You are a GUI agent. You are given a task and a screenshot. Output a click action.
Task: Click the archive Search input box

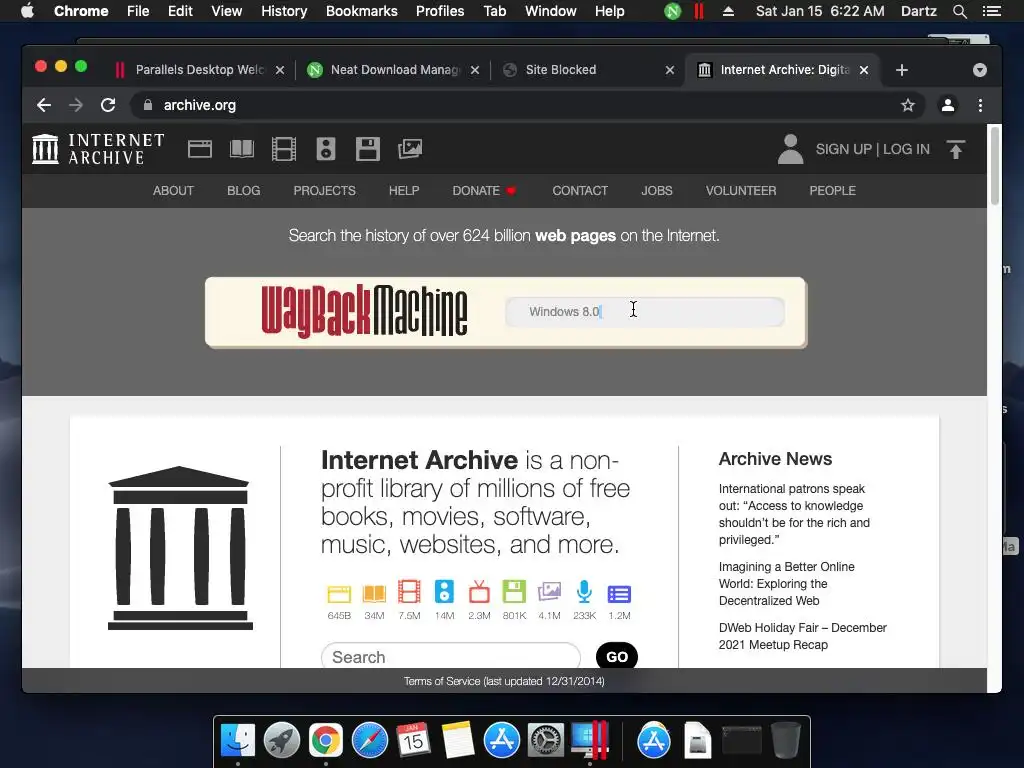(x=451, y=656)
